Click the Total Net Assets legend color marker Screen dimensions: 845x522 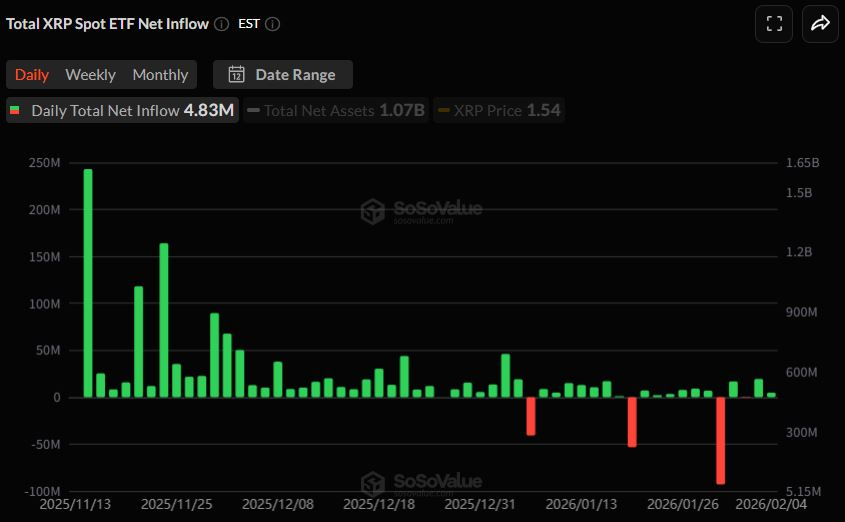254,111
